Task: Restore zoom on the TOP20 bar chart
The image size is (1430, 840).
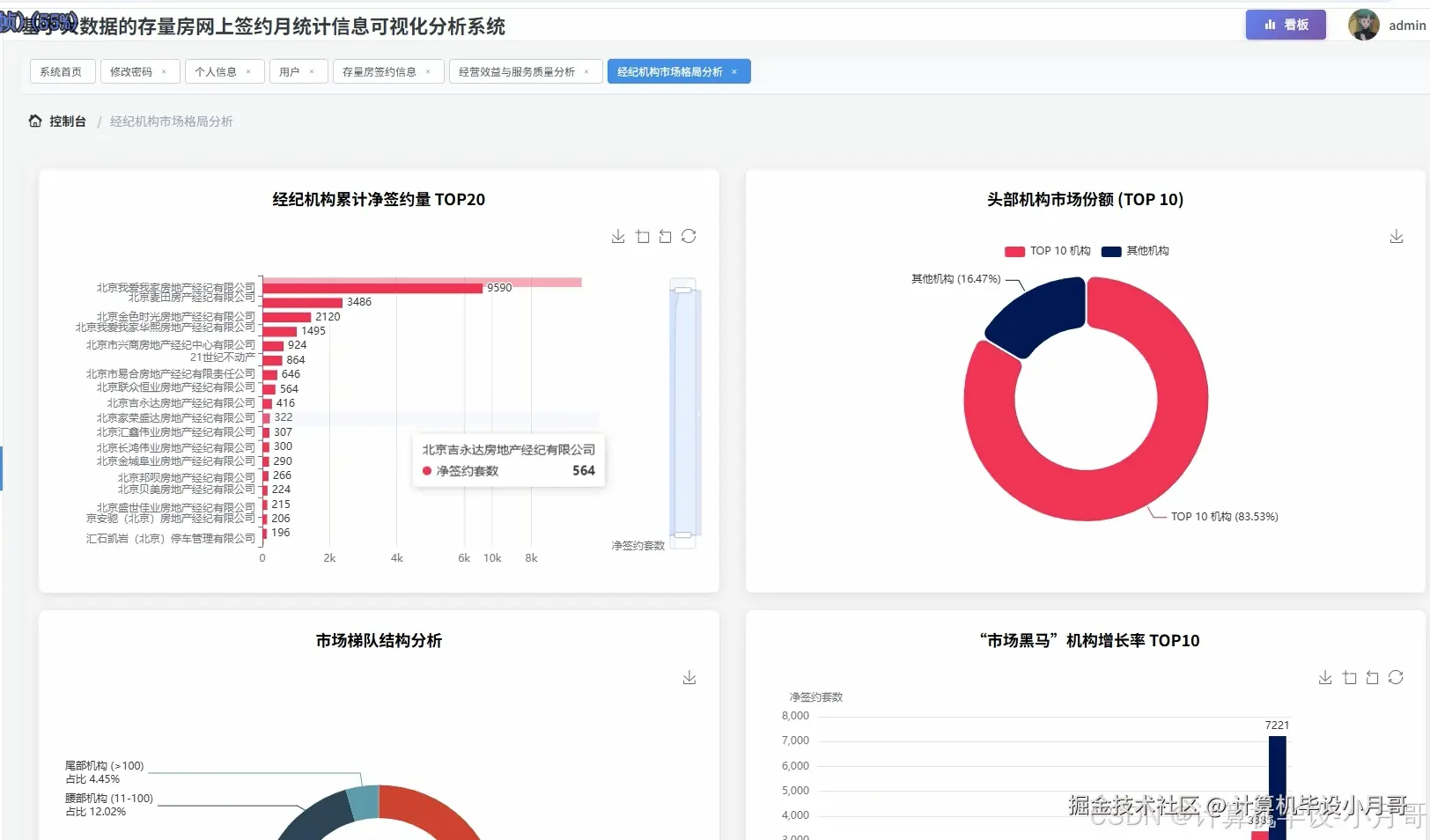Action: pos(664,236)
